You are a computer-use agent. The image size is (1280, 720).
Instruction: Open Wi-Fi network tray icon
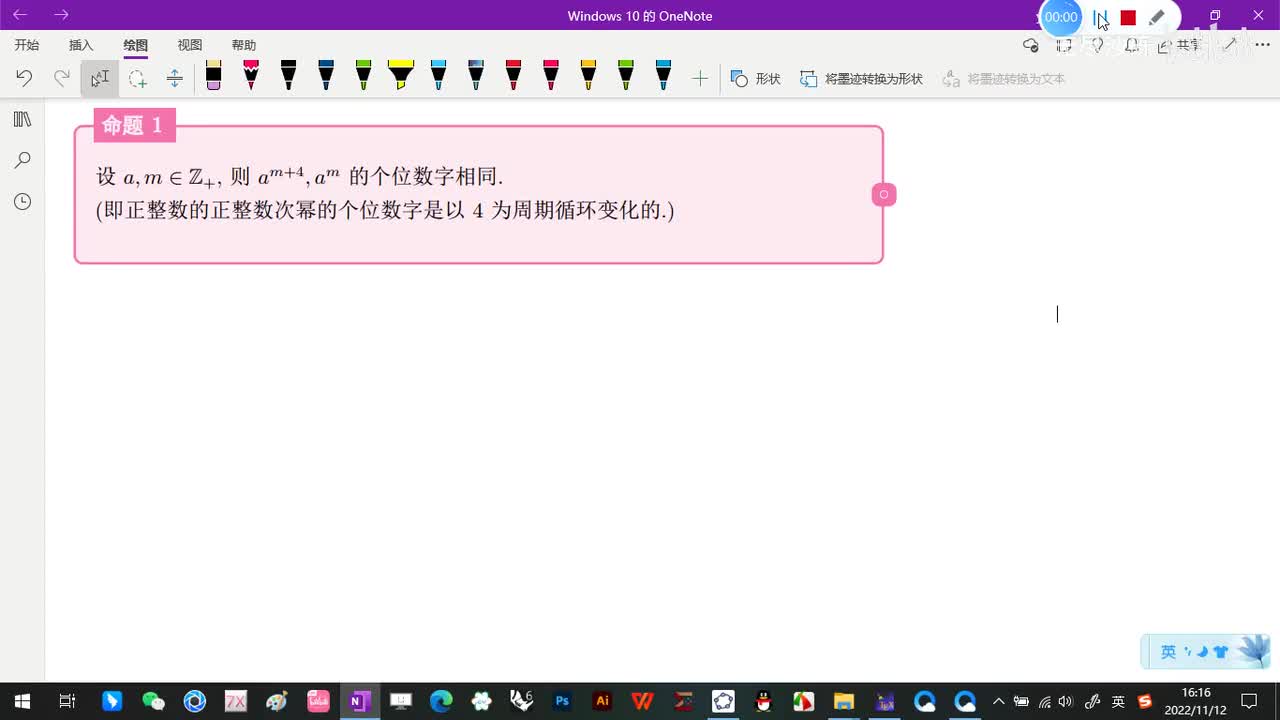pos(1044,701)
